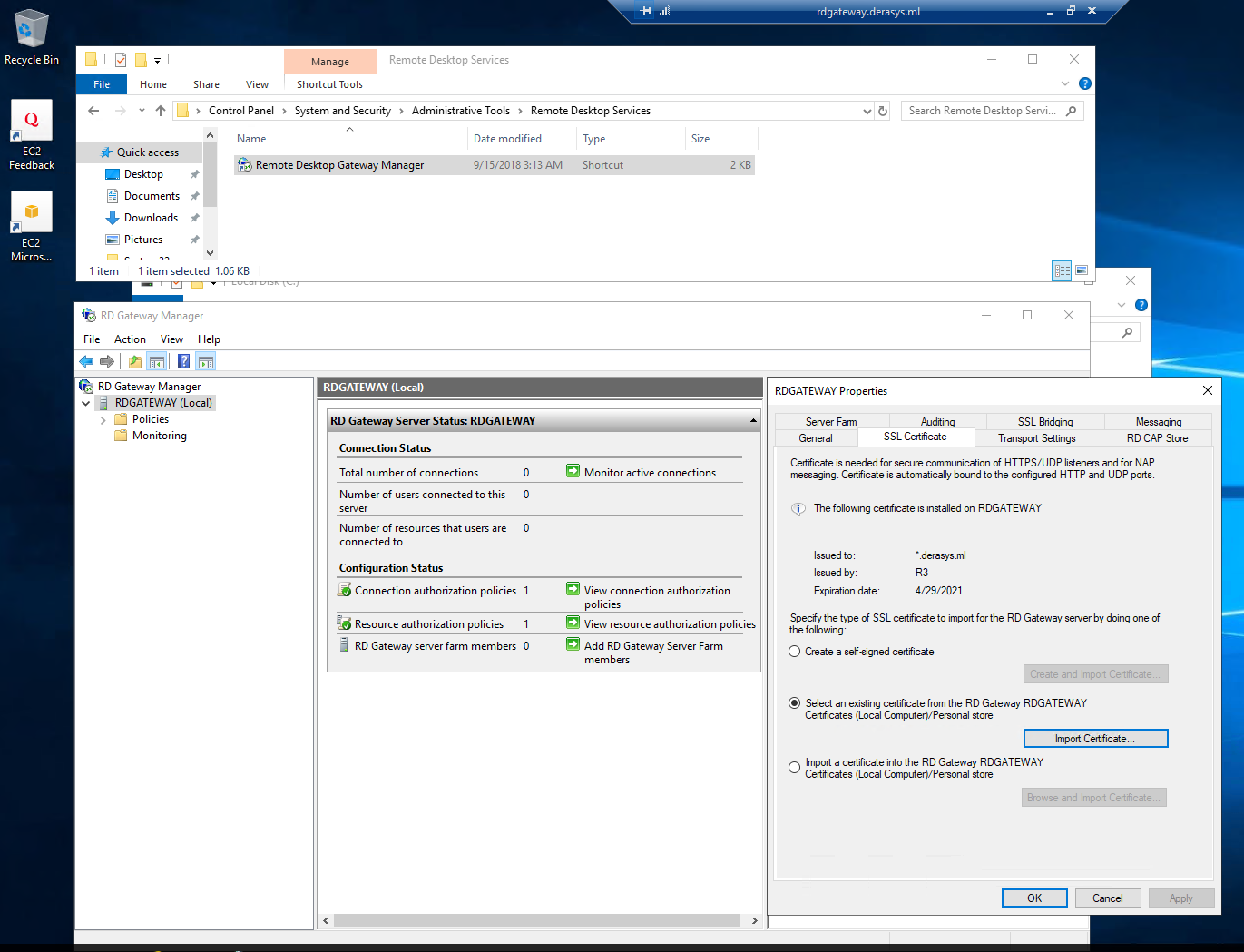Open the Explorer address bar history dropdown

point(867,111)
